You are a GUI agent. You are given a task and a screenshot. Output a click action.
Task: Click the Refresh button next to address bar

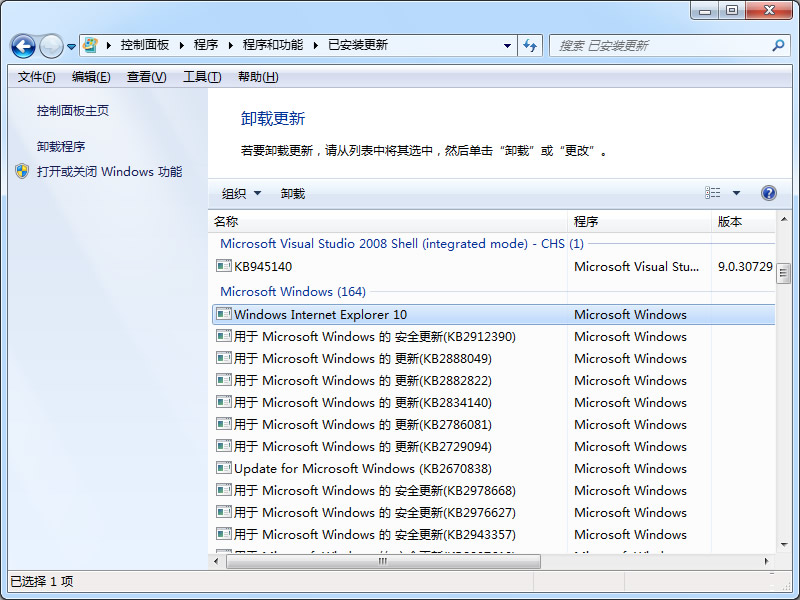(x=530, y=45)
